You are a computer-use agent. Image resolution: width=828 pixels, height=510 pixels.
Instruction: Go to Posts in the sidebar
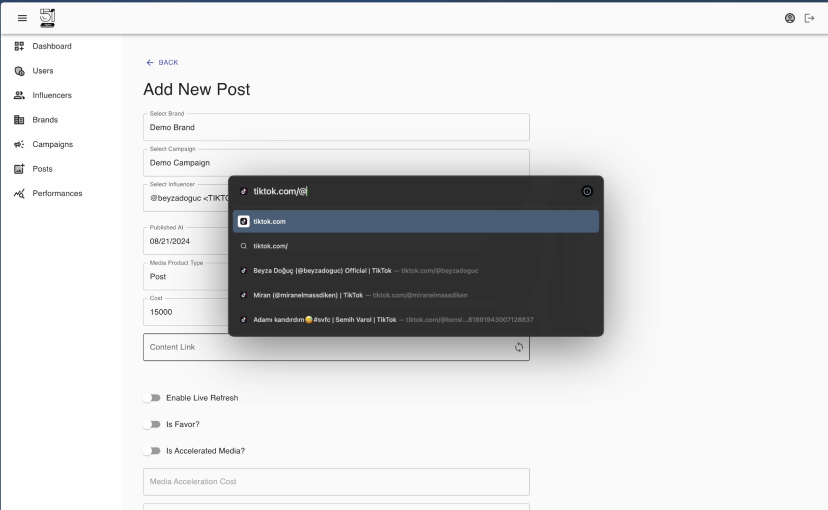click(x=42, y=169)
